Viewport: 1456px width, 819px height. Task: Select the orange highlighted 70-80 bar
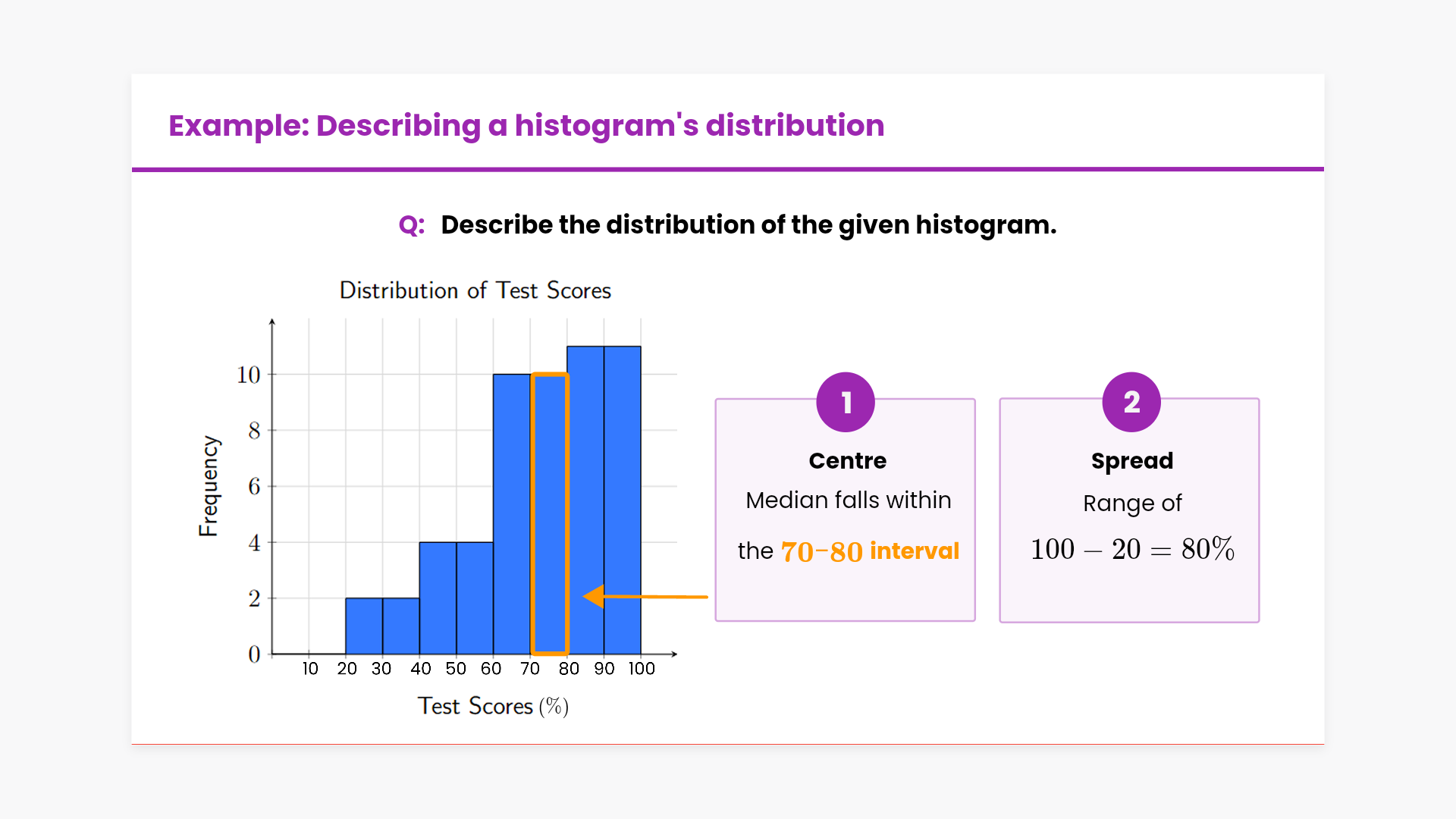(x=550, y=513)
